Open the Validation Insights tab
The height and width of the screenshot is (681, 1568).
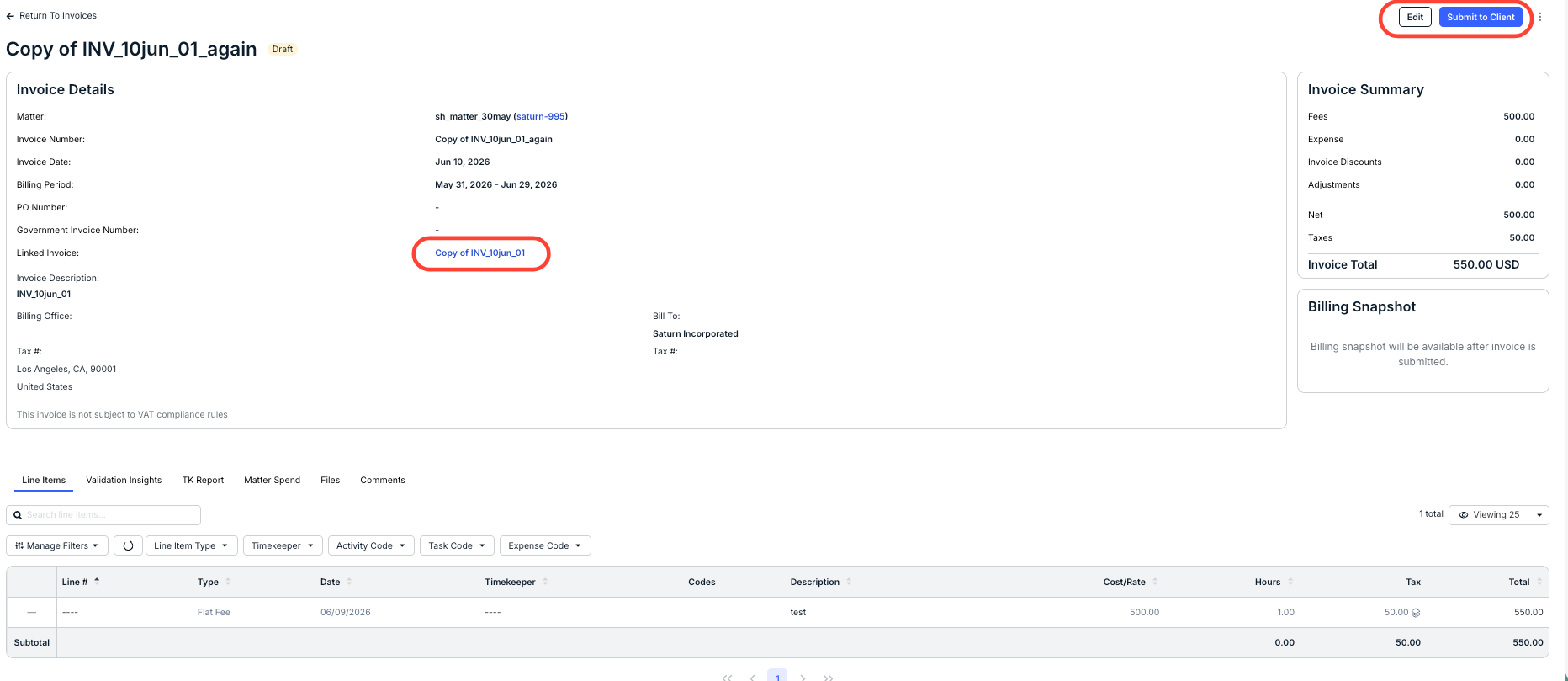(x=124, y=480)
